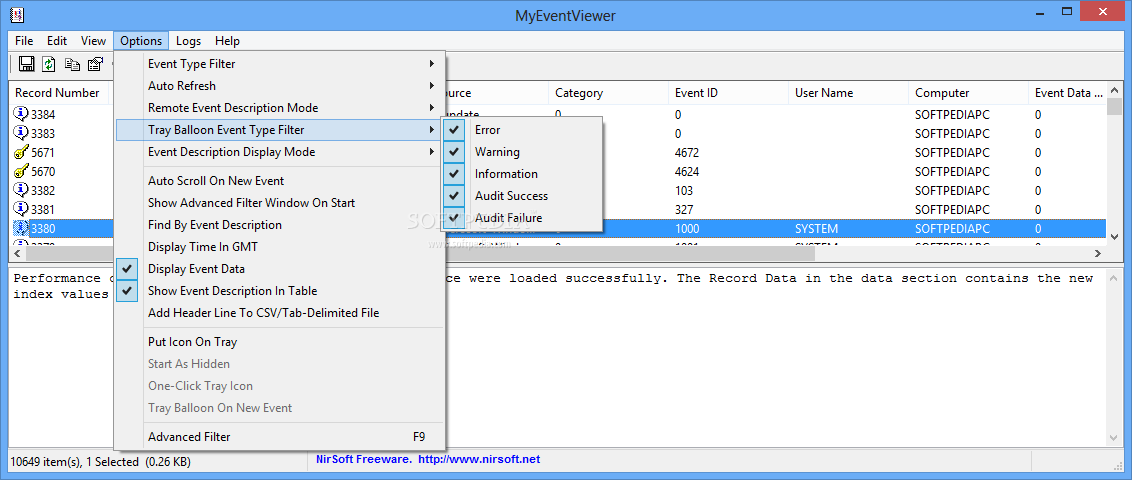Expand Event Description Display Mode submenu
1132x480 pixels.
[279, 152]
